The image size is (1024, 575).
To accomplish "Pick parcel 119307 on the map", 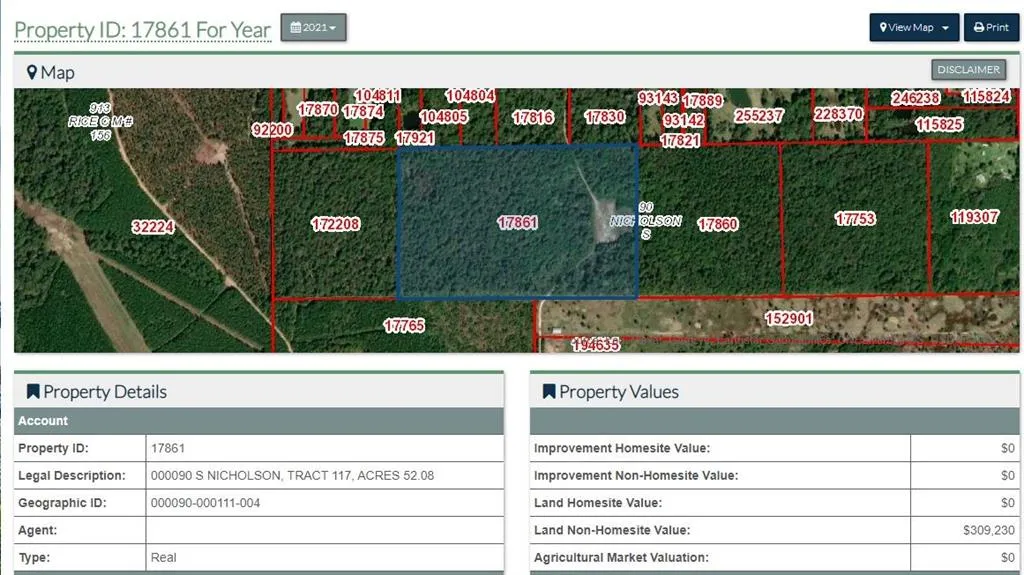I will click(x=974, y=217).
